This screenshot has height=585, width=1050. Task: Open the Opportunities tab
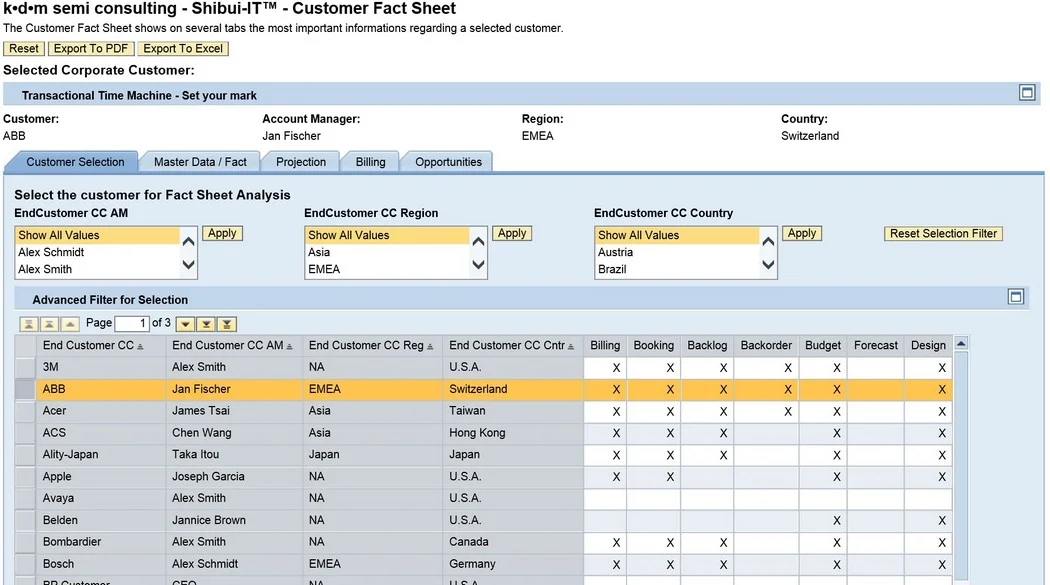pos(448,162)
